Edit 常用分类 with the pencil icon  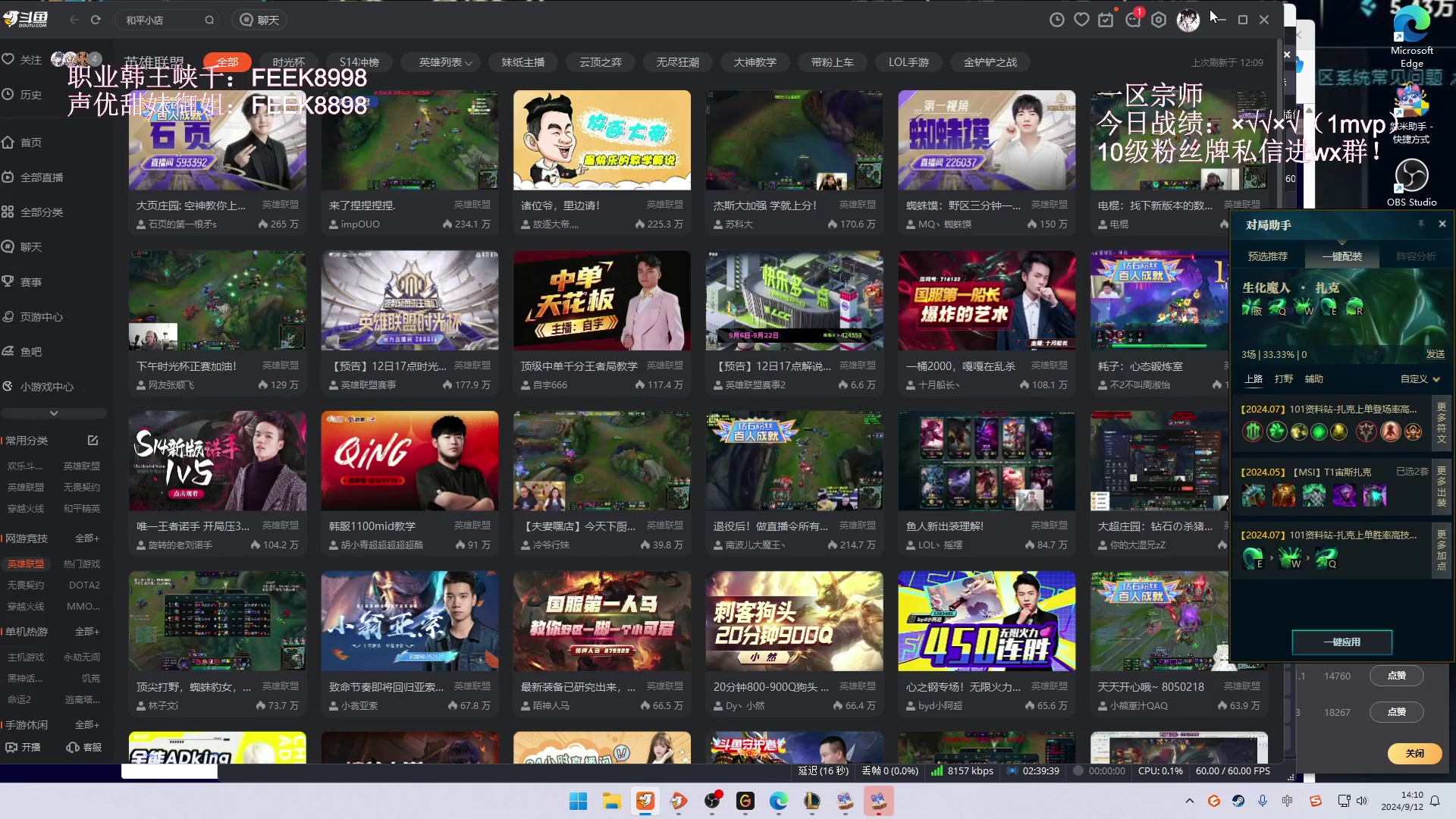click(x=93, y=441)
